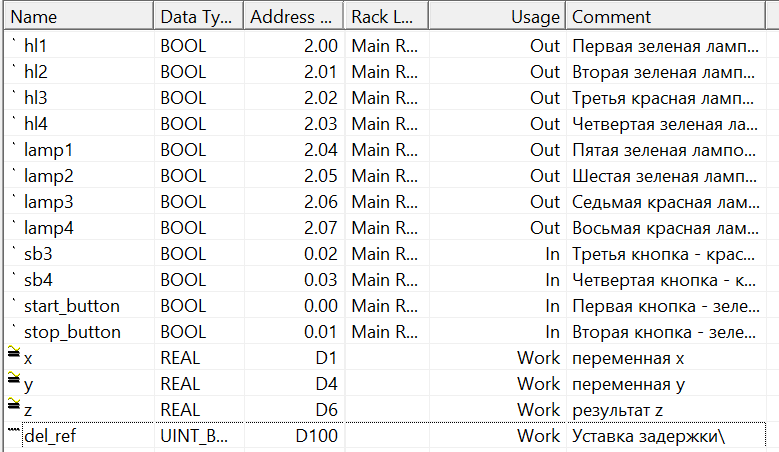Image resolution: width=779 pixels, height=452 pixels.
Task: Click address cell 2.06
Action: point(321,202)
